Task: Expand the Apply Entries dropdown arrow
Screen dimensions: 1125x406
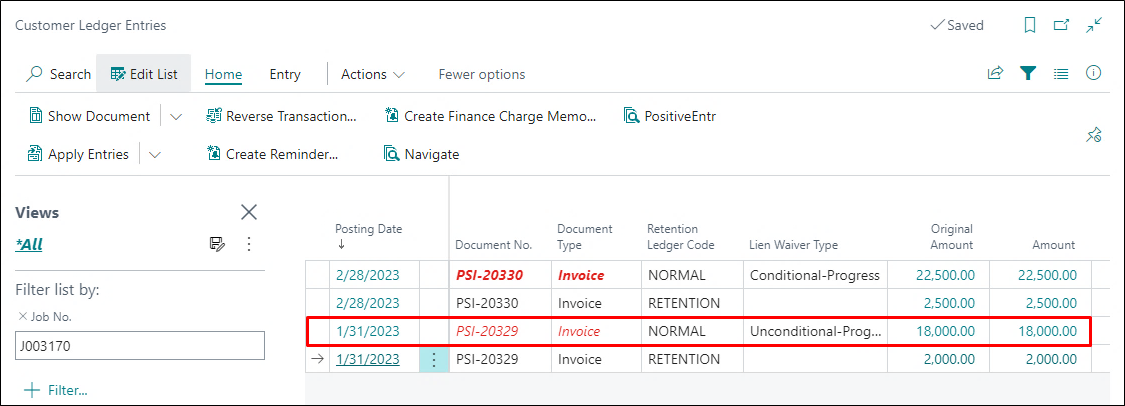Action: tap(155, 154)
